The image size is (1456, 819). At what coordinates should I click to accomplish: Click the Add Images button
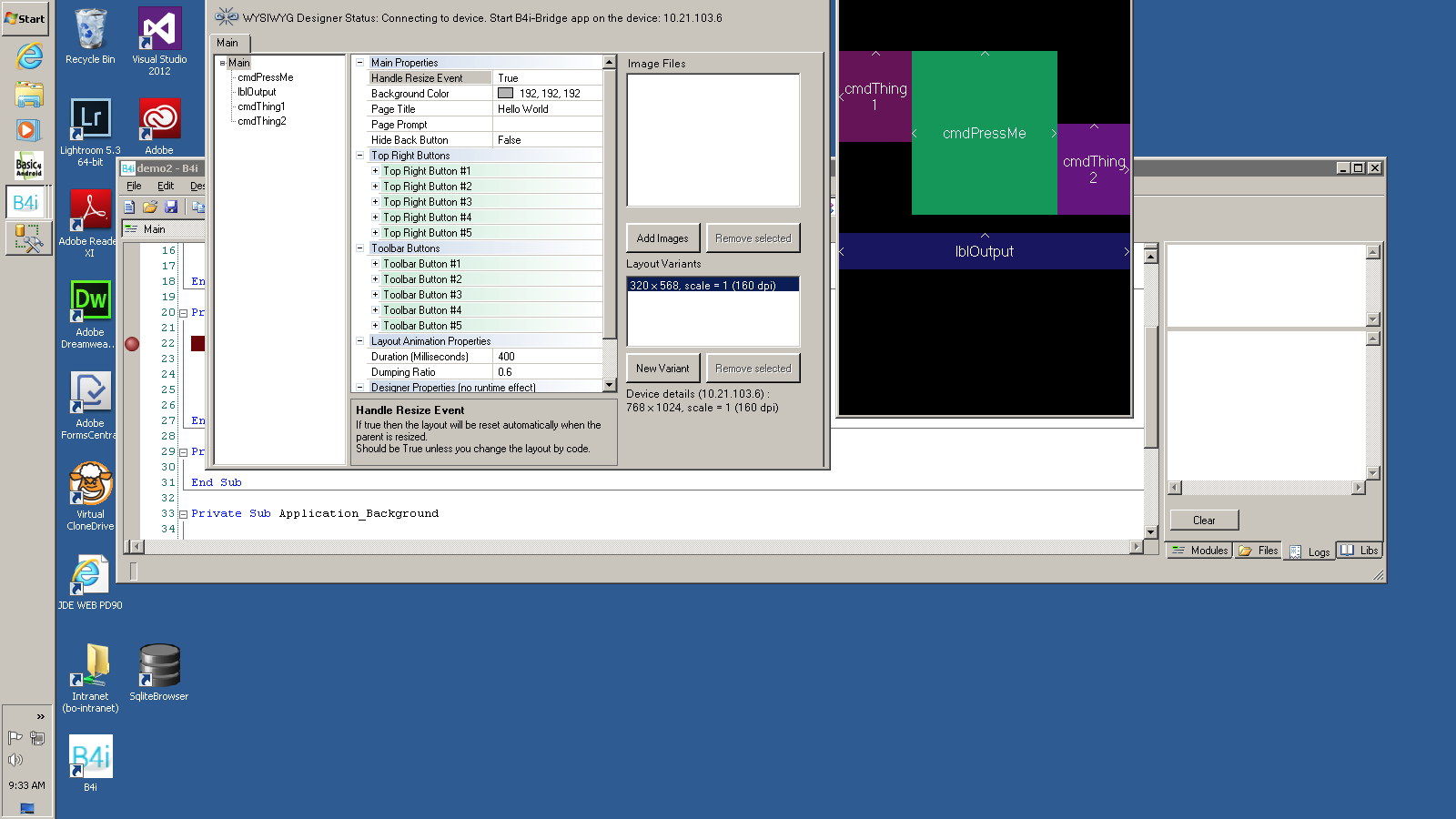662,237
